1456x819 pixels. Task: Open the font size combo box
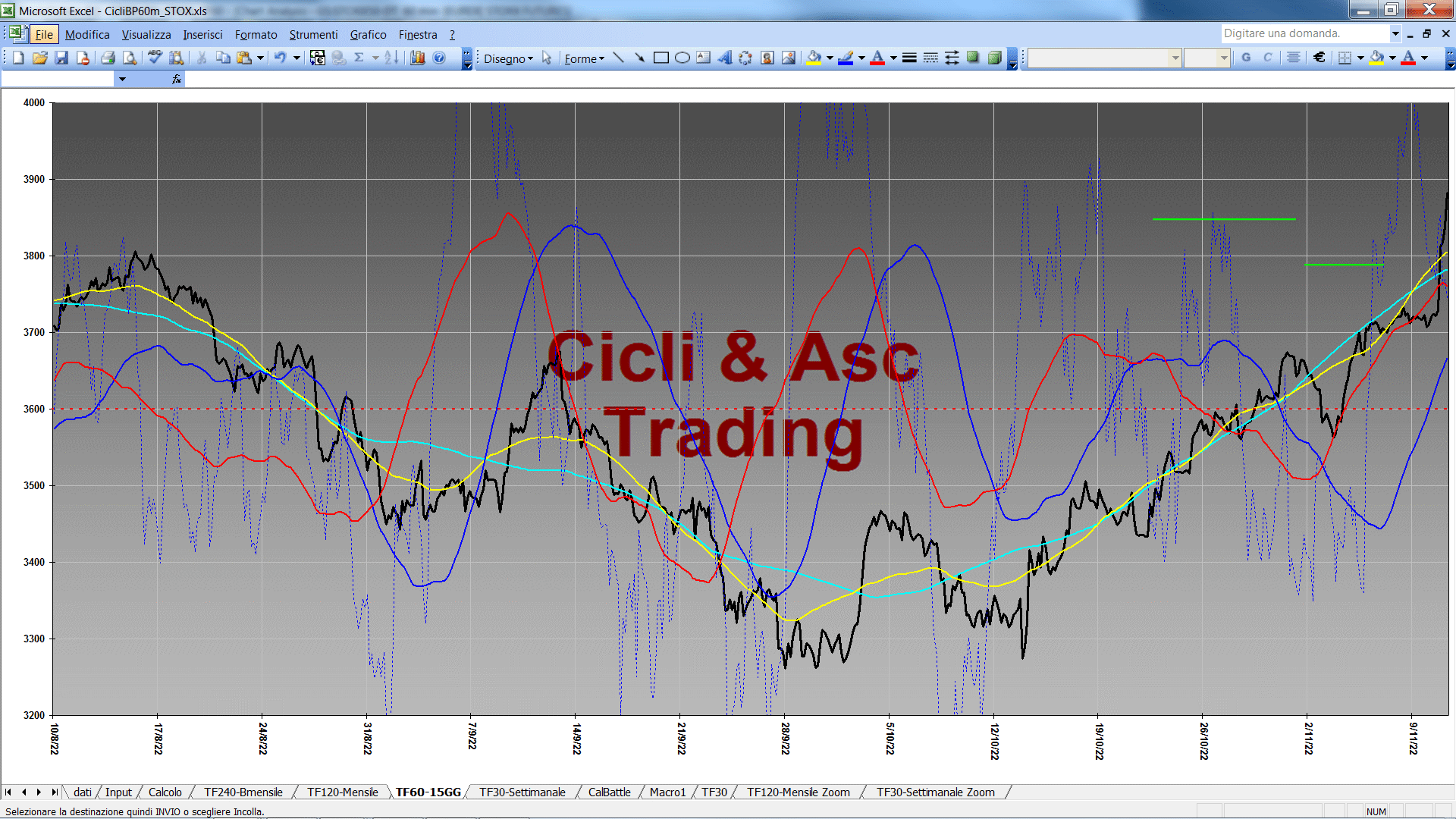(1207, 58)
